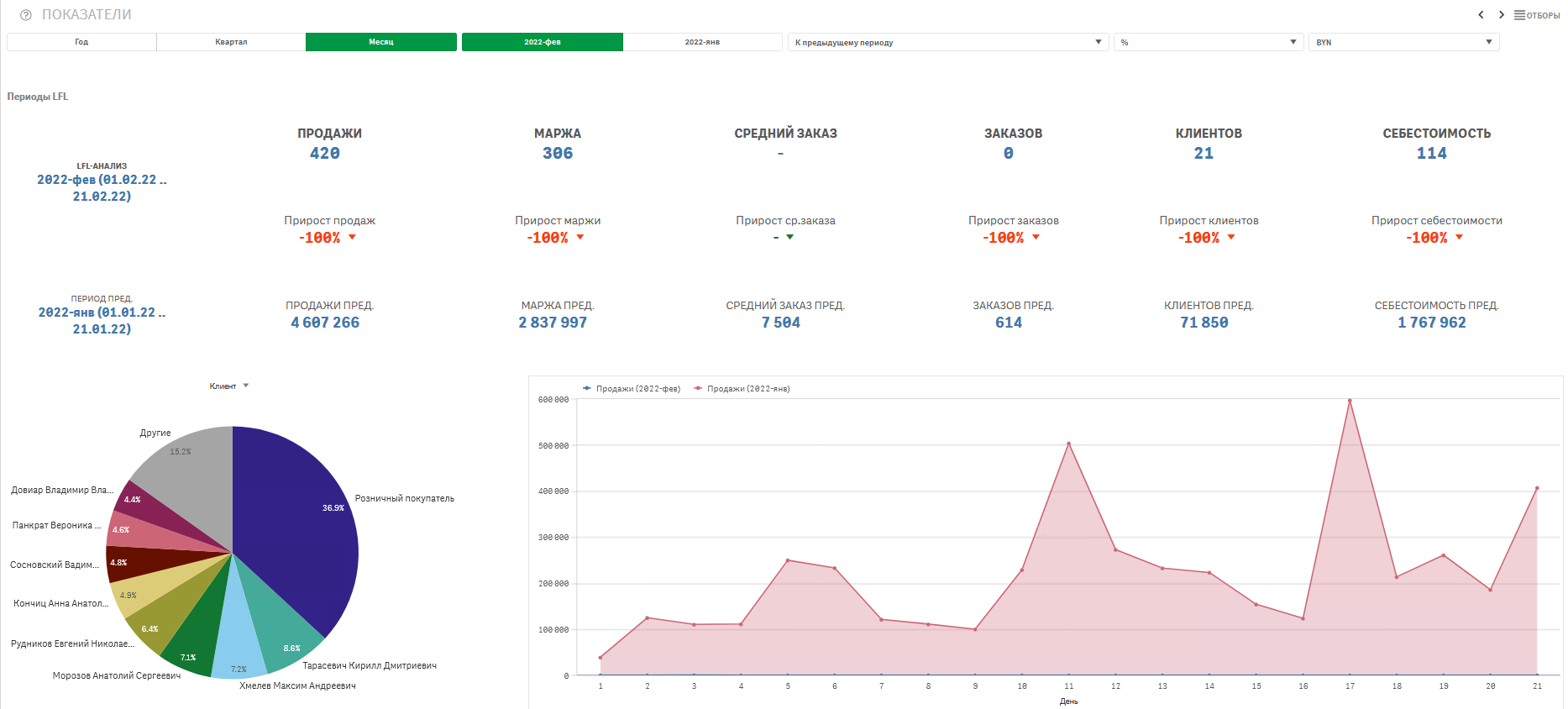Image resolution: width=1568 pixels, height=709 pixels.
Task: Click the help question mark icon beside ПОКАЗАТЕЛИ
Action: 26,15
